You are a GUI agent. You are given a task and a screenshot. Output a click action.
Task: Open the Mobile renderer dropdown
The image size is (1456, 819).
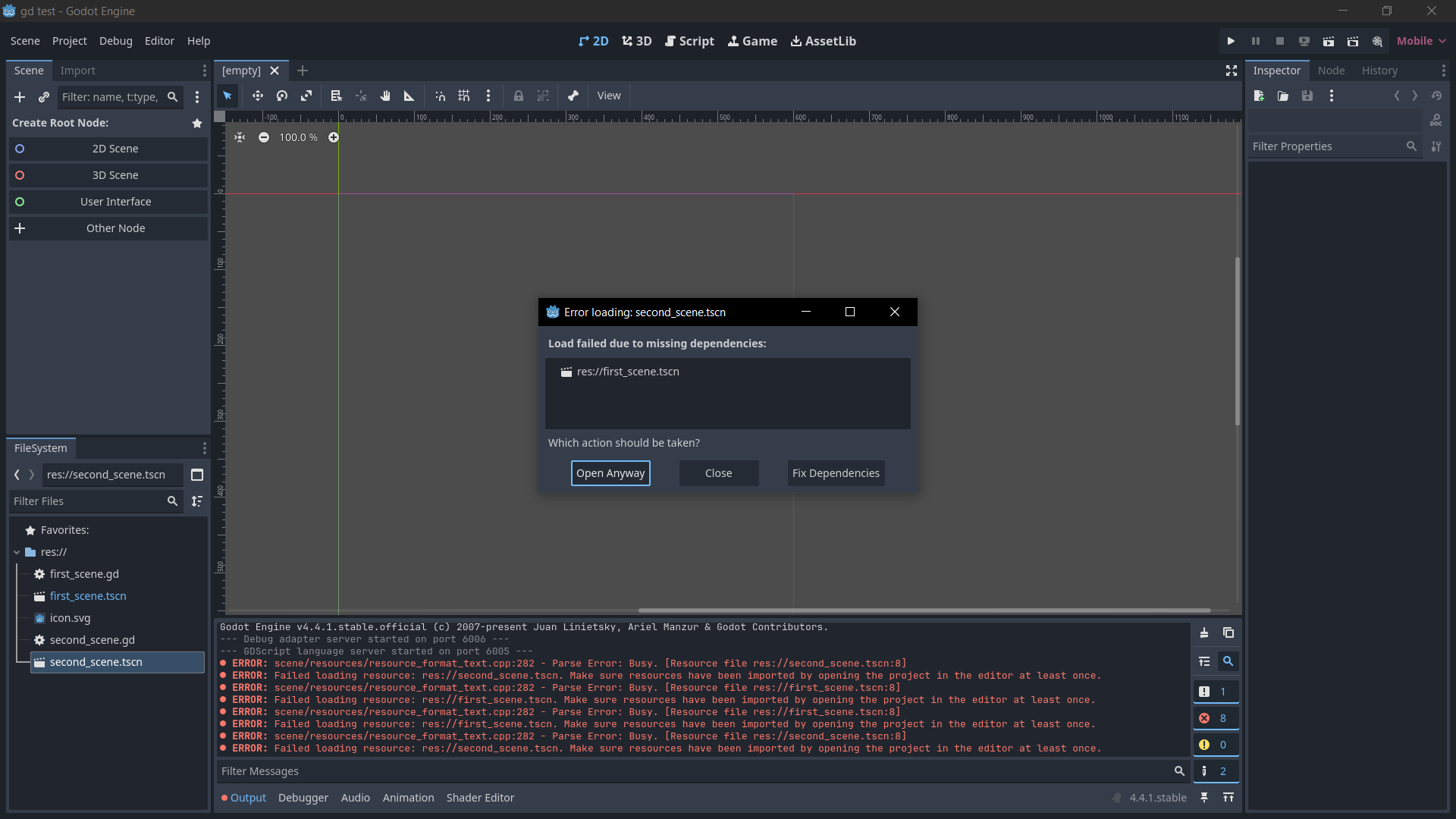[x=1421, y=41]
